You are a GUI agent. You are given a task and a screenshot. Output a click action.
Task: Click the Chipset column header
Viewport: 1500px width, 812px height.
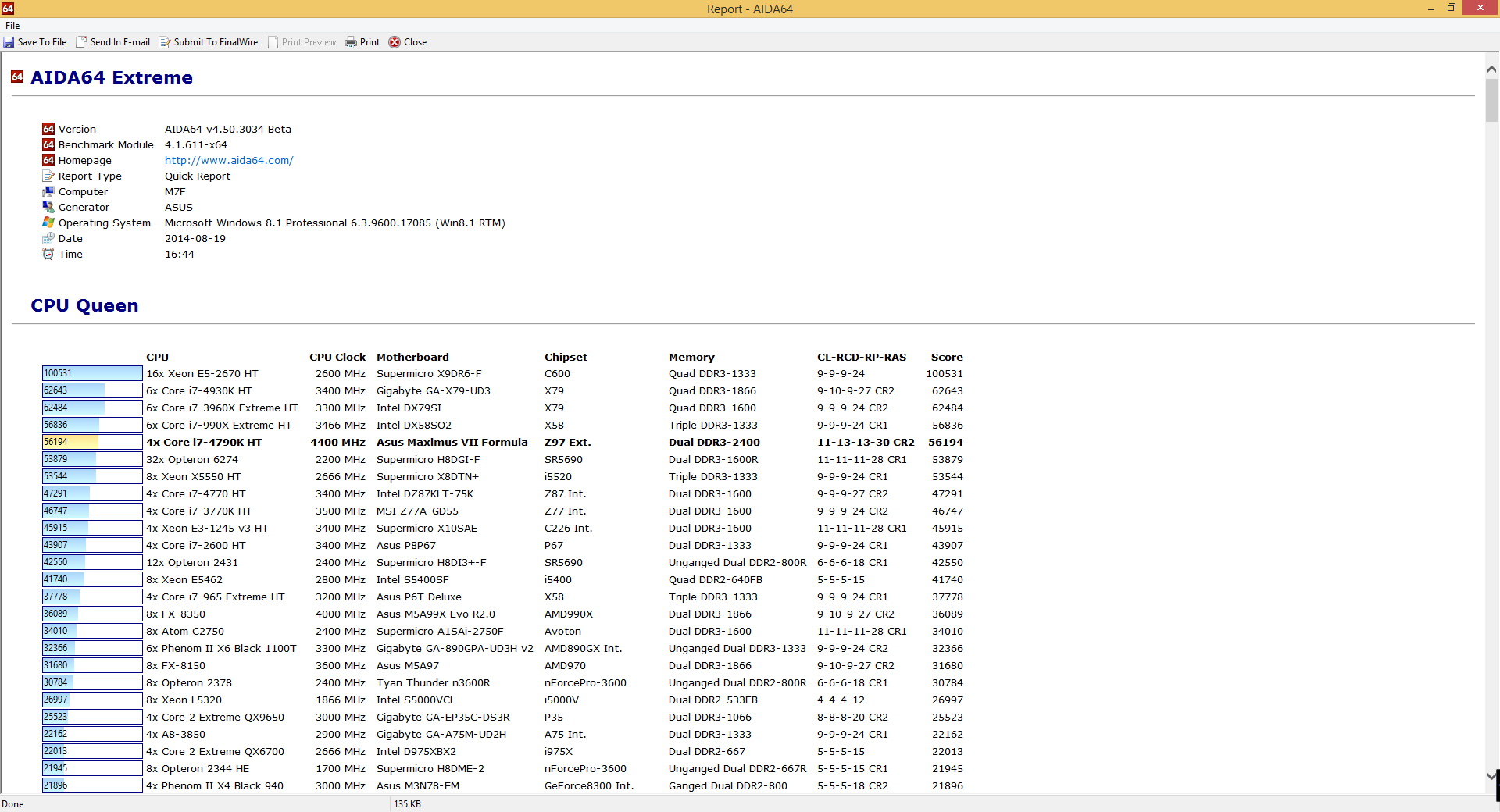tap(566, 357)
